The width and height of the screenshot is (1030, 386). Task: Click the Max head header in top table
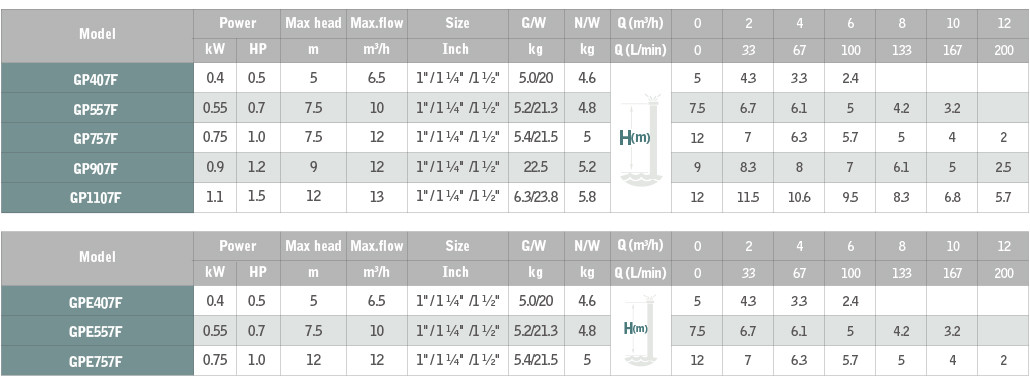(313, 24)
